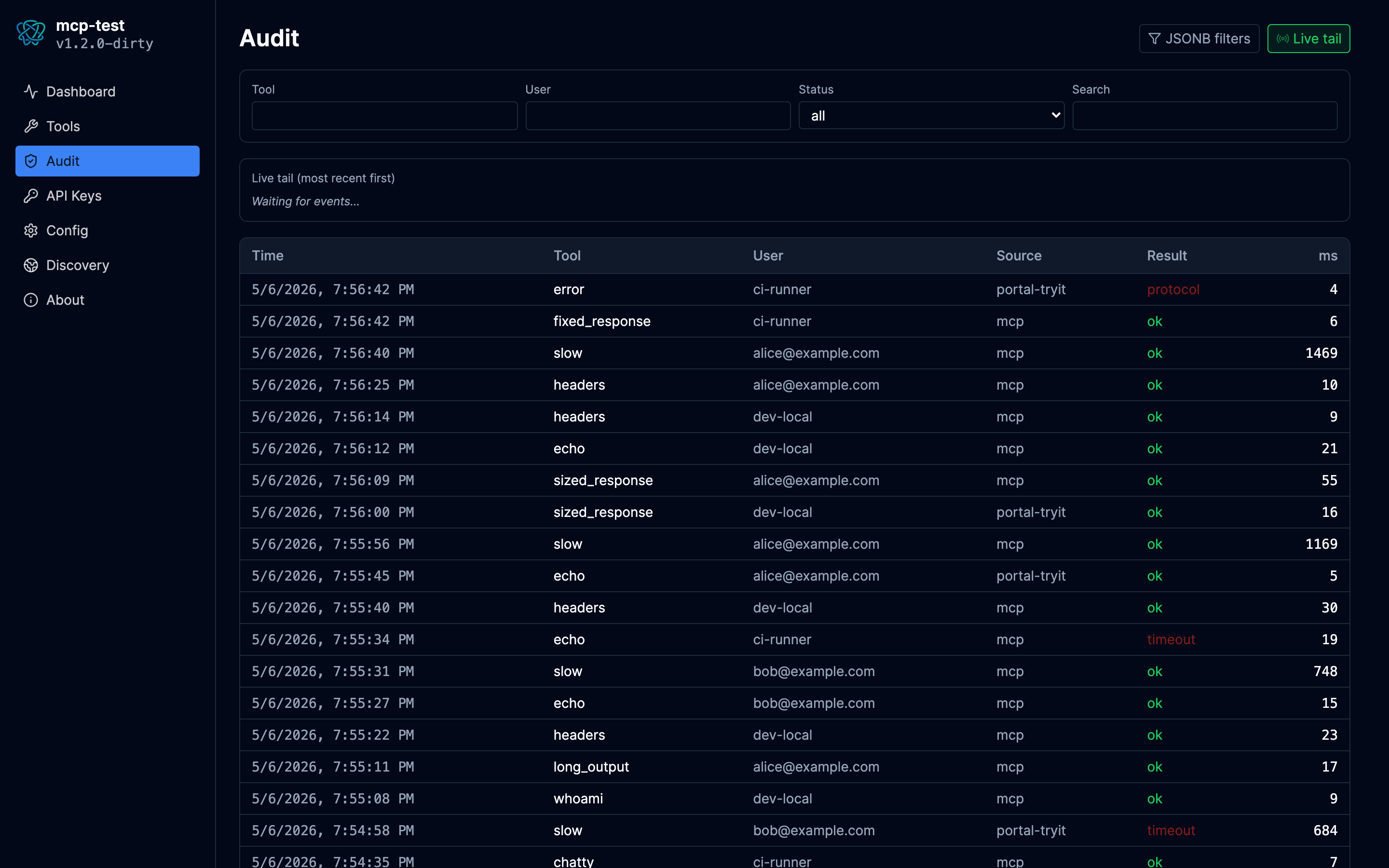Click the Tool column header
1389x868 pixels.
[567, 256]
